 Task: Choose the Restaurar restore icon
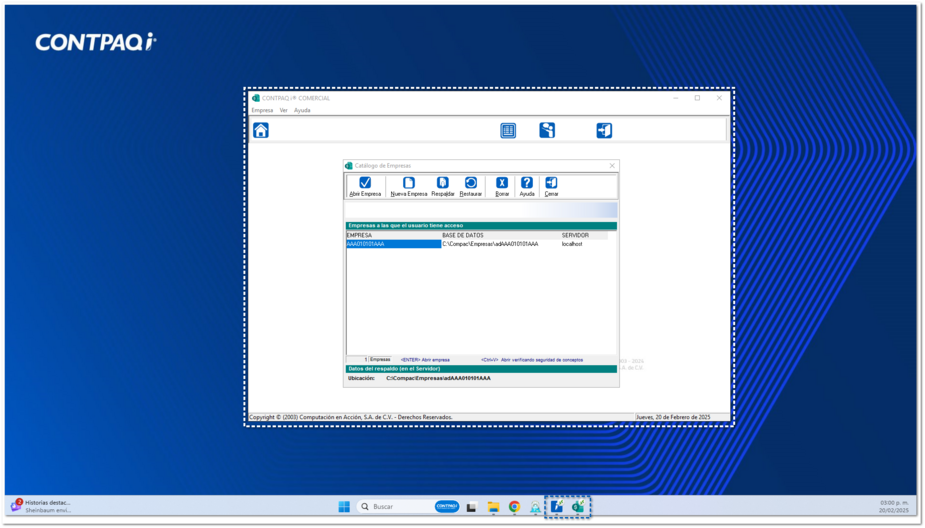click(471, 183)
